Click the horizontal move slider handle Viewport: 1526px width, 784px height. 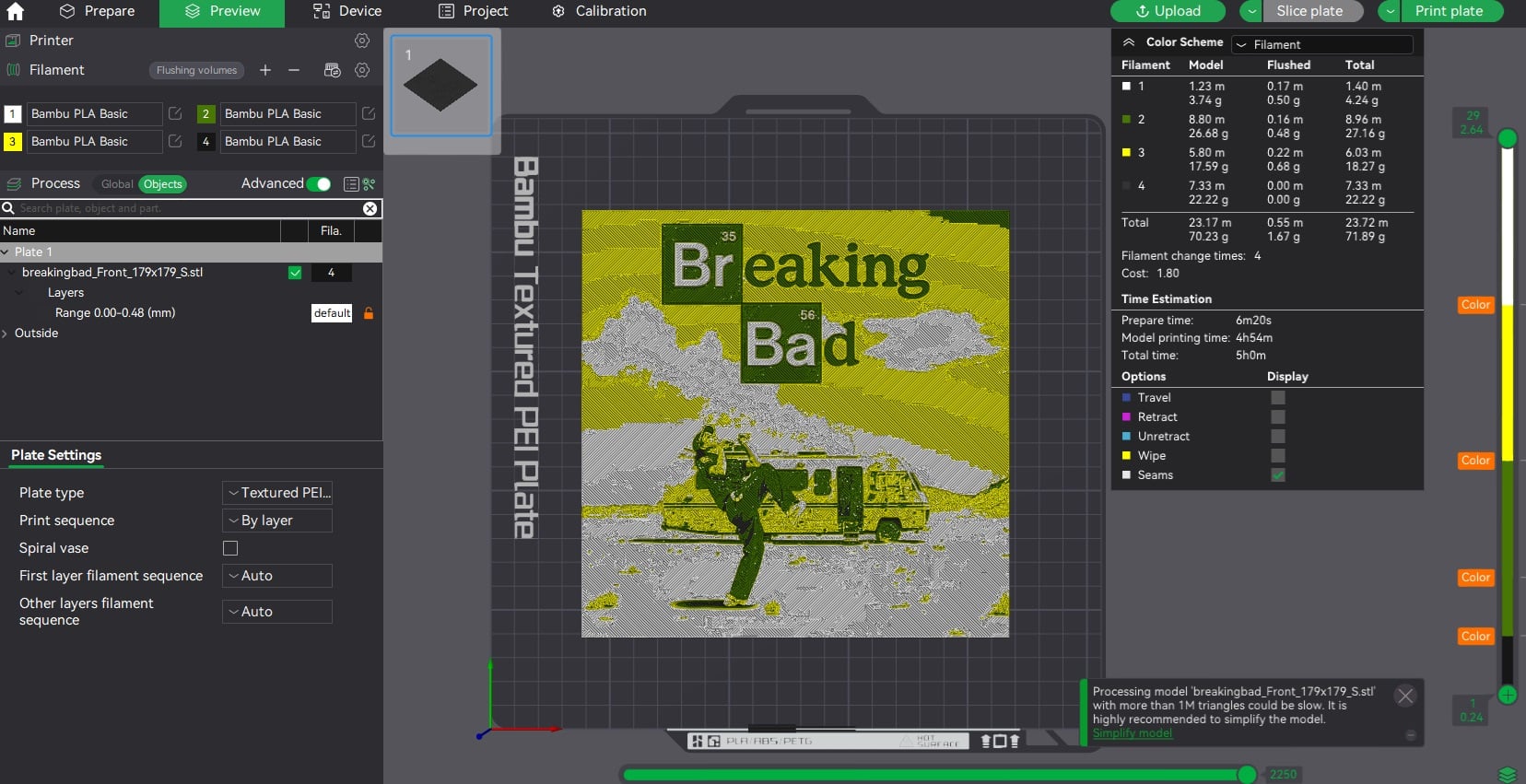pyautogui.click(x=1247, y=774)
